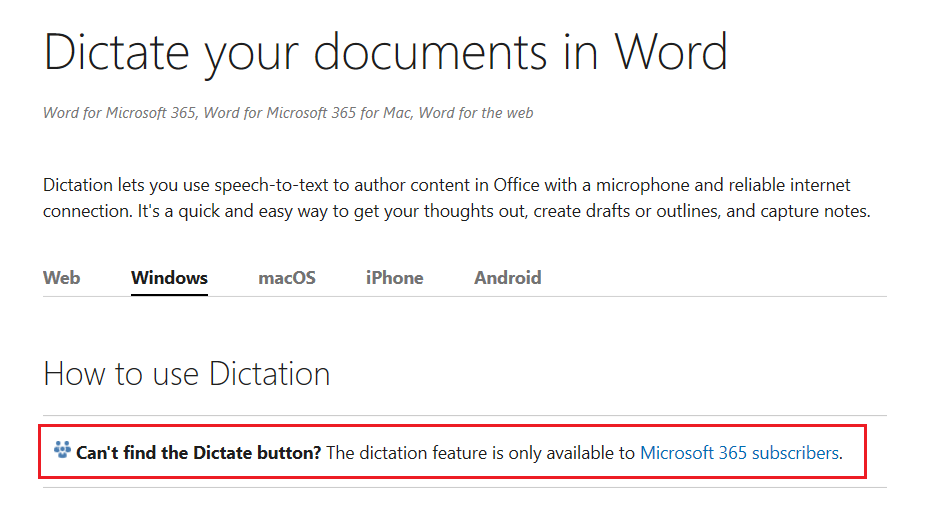
Task: Switch to the iPhone tab
Action: pyautogui.click(x=394, y=278)
